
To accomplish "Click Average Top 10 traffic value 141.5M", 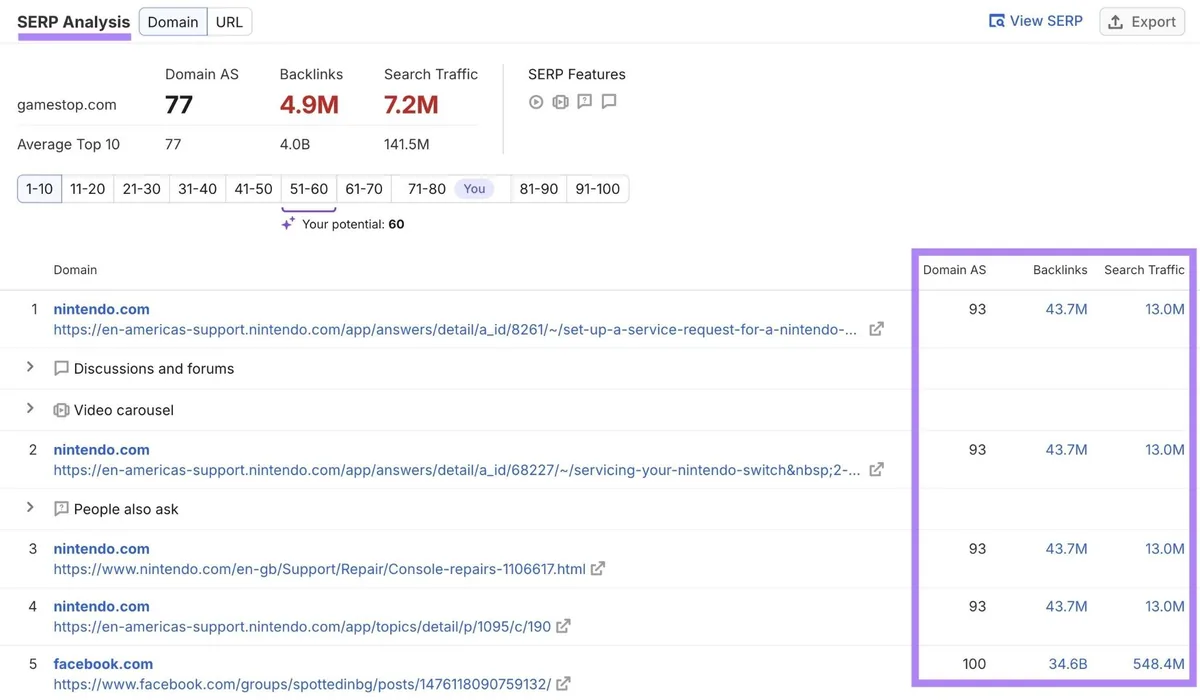I will pos(407,144).
